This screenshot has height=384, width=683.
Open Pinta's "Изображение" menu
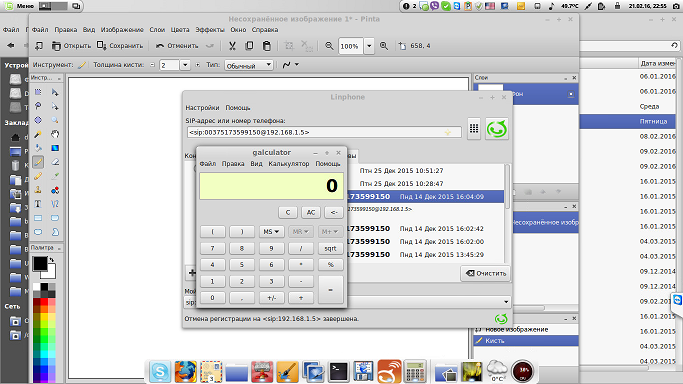[122, 30]
